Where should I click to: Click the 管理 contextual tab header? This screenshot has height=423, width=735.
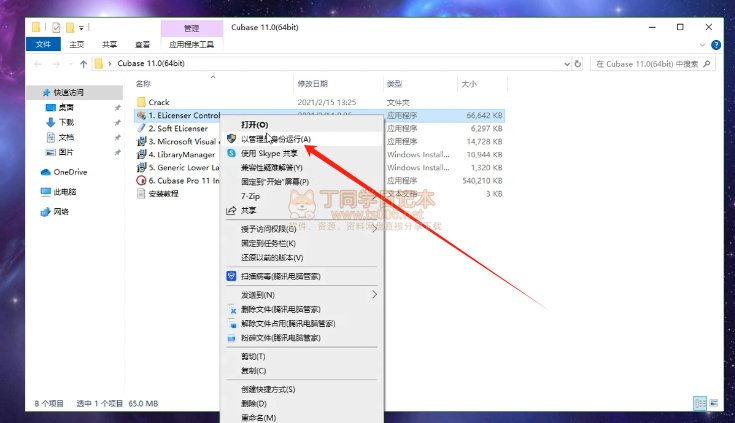tap(191, 28)
